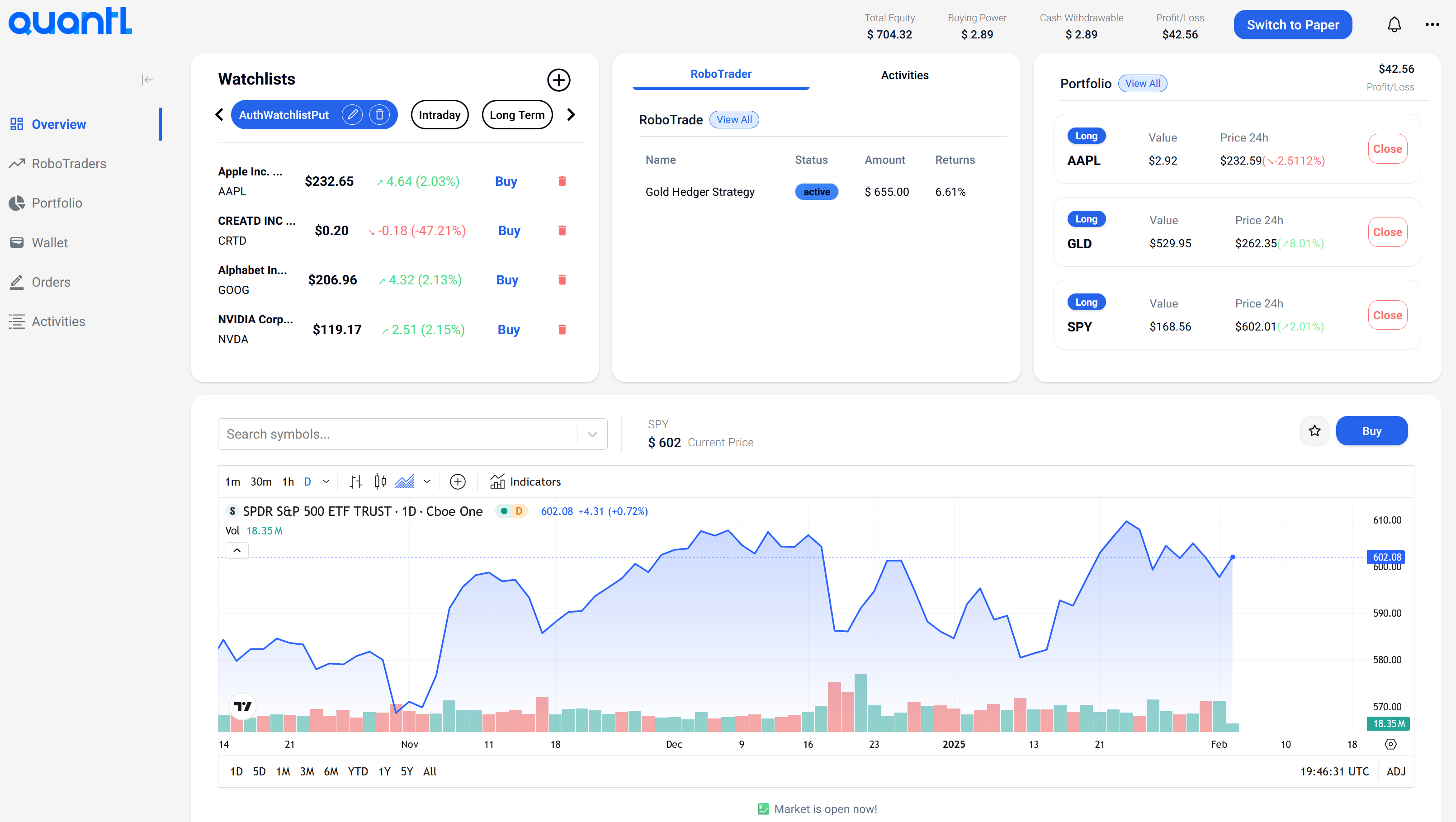Switch to the RoboTrader tab
Viewport: 1456px width, 822px height.
tap(721, 74)
